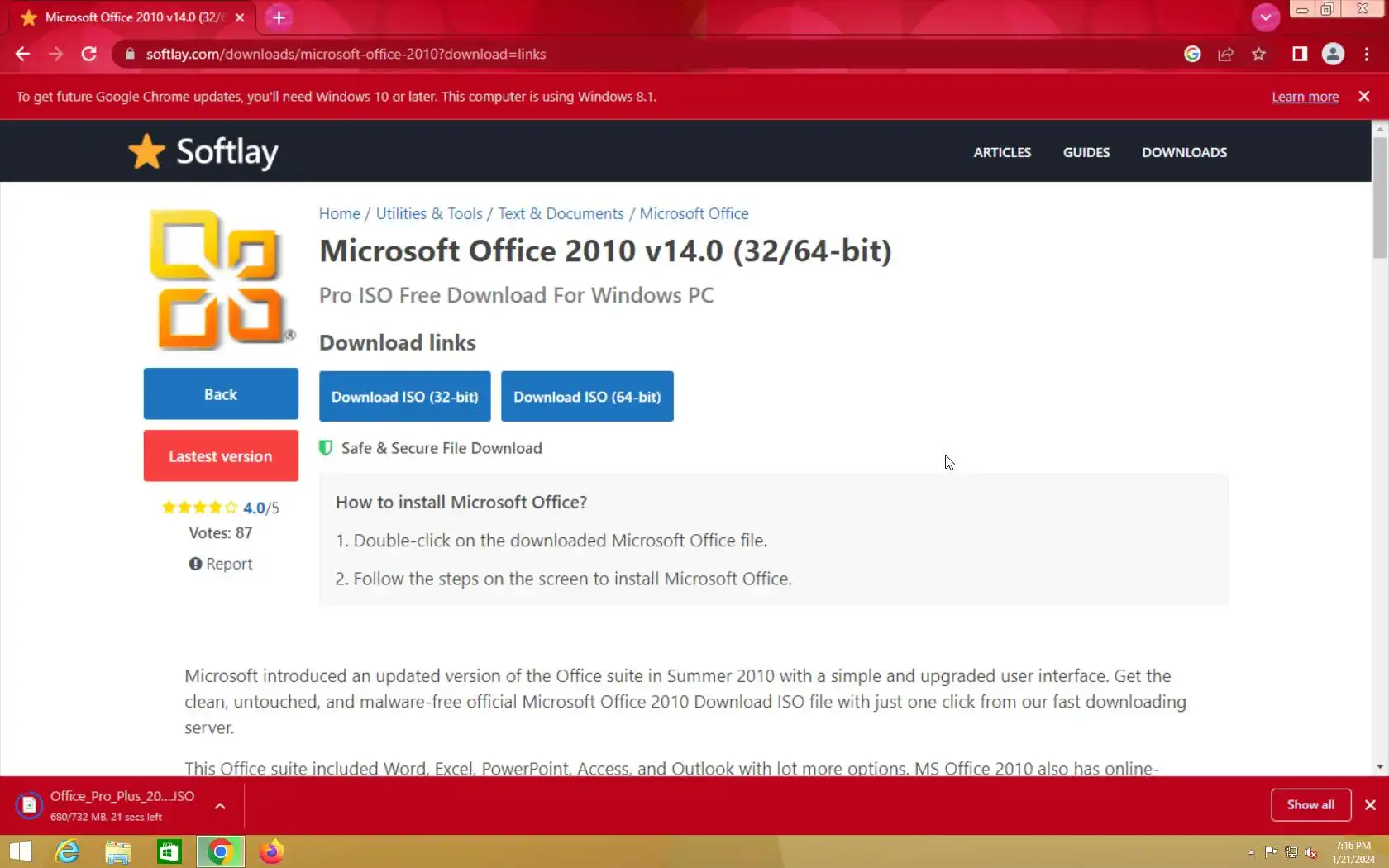
Task: Open the DOWNLOADS menu
Action: (x=1184, y=152)
